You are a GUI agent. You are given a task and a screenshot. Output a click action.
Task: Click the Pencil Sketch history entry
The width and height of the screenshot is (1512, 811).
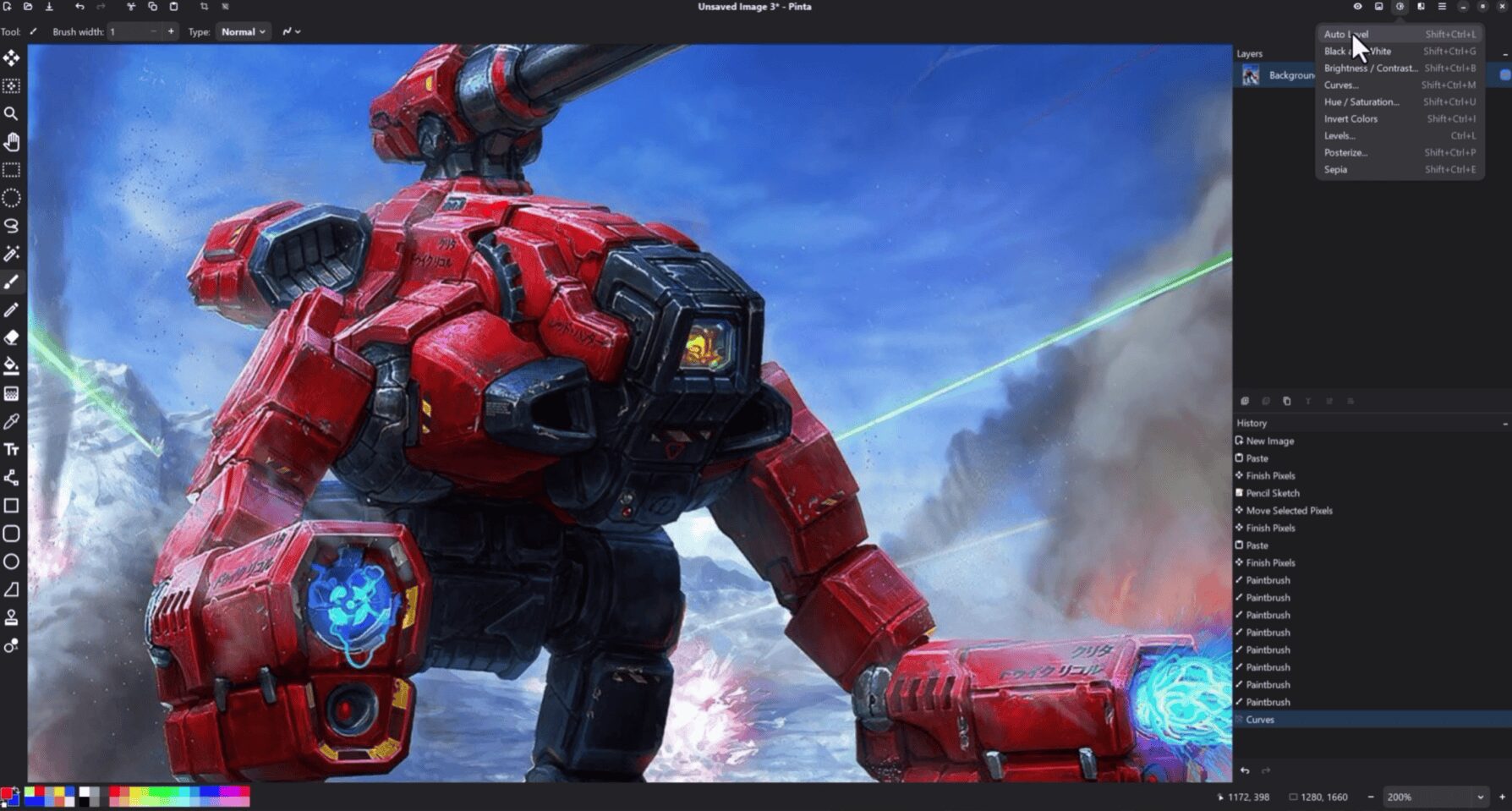(1372, 493)
